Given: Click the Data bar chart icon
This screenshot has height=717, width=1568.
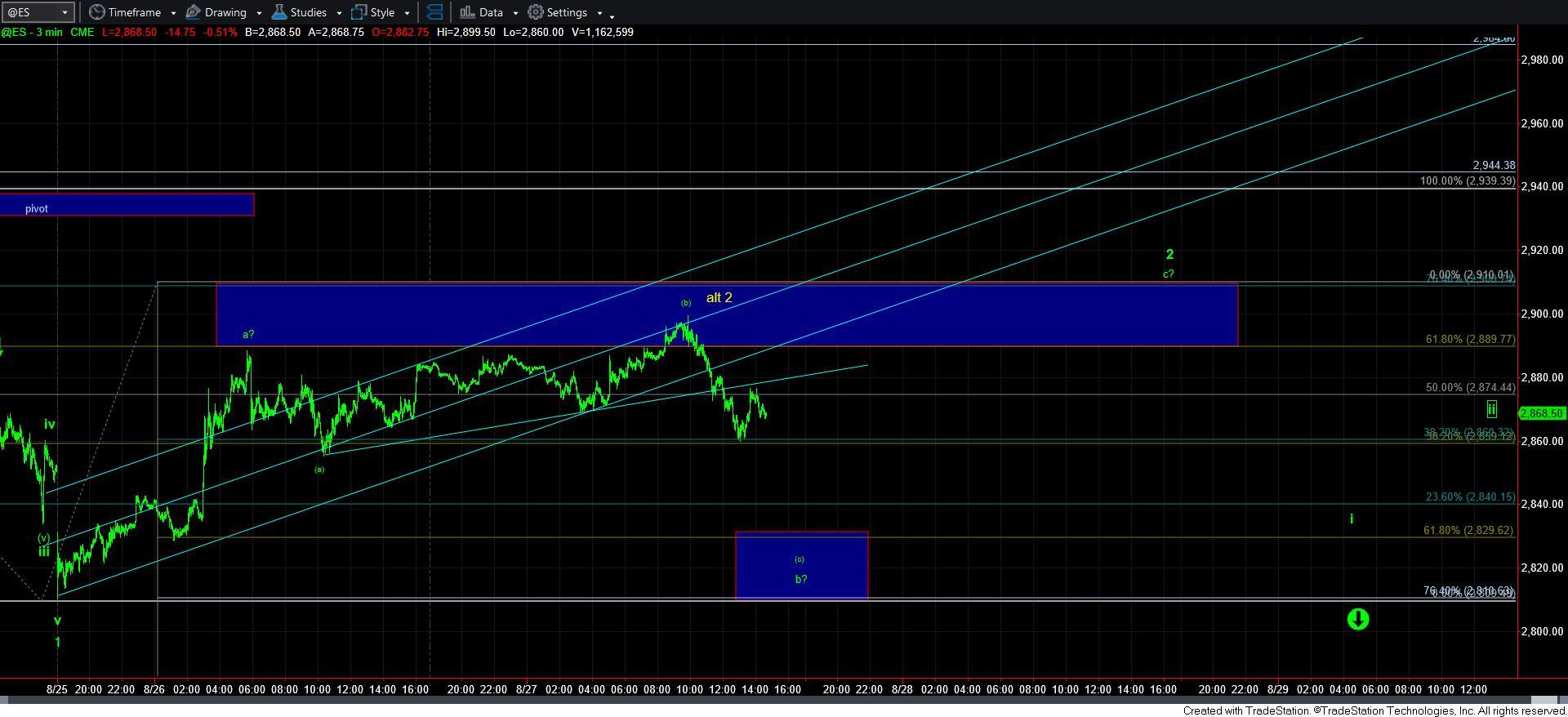Looking at the screenshot, I should 467,12.
